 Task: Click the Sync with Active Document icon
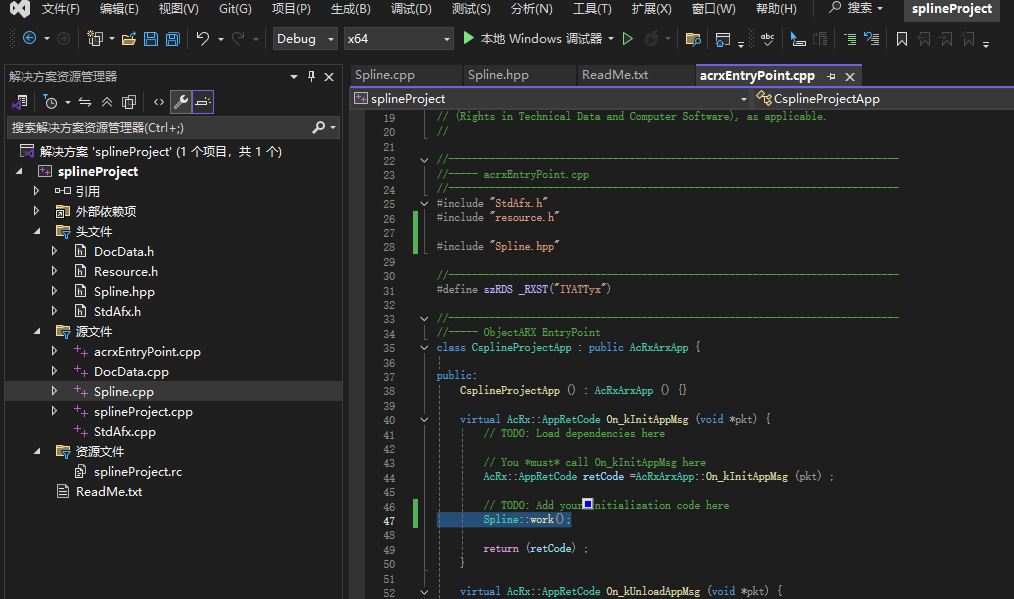[85, 102]
